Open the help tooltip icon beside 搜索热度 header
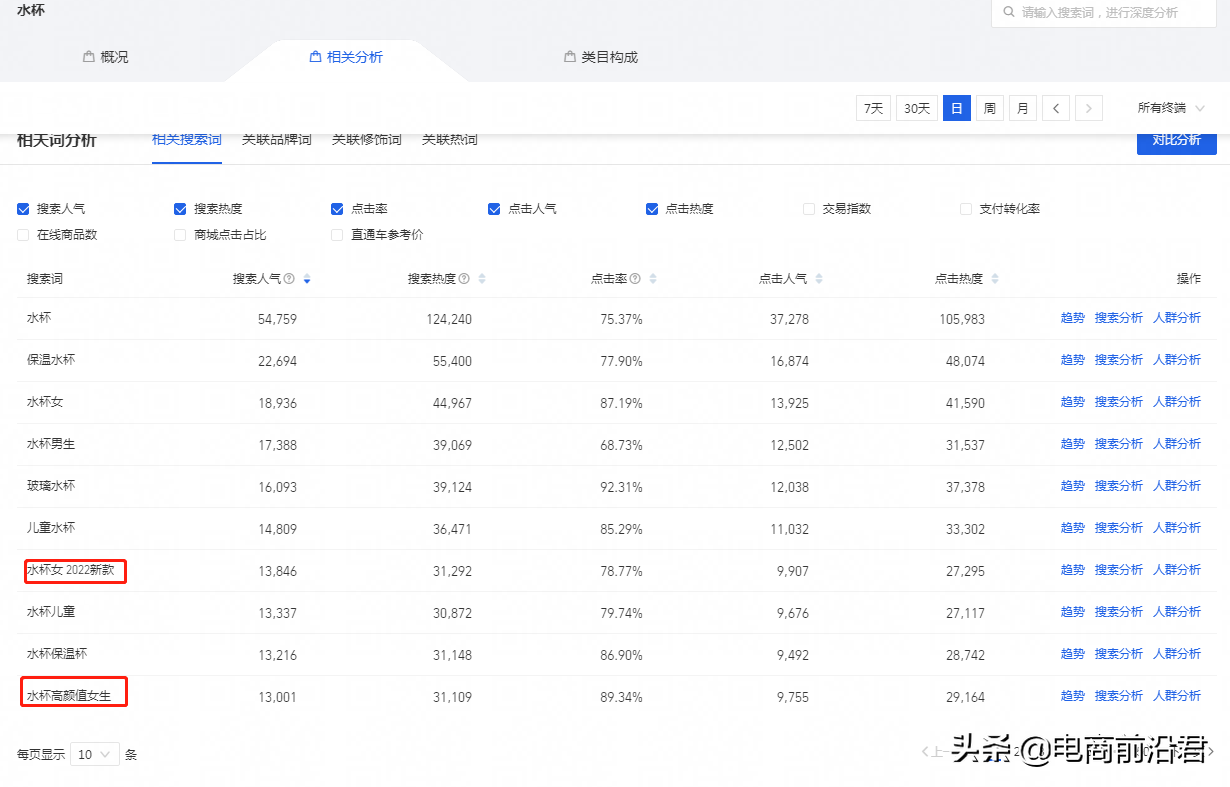 click(464, 279)
